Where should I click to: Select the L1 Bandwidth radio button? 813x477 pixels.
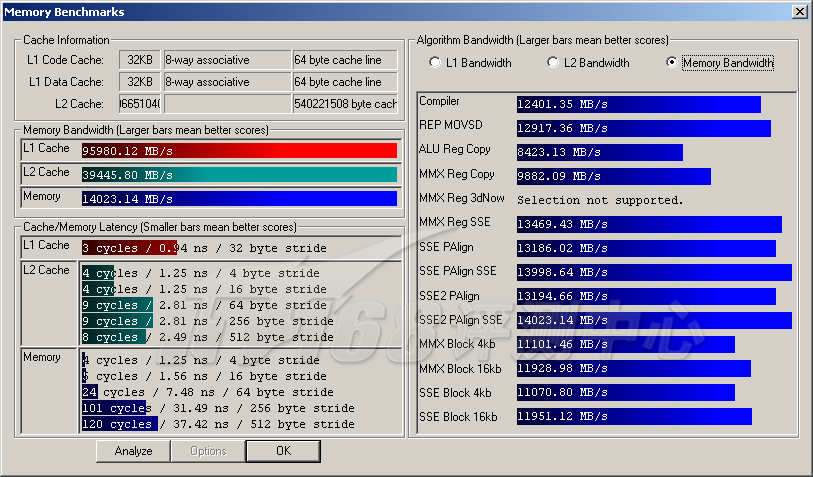[435, 63]
